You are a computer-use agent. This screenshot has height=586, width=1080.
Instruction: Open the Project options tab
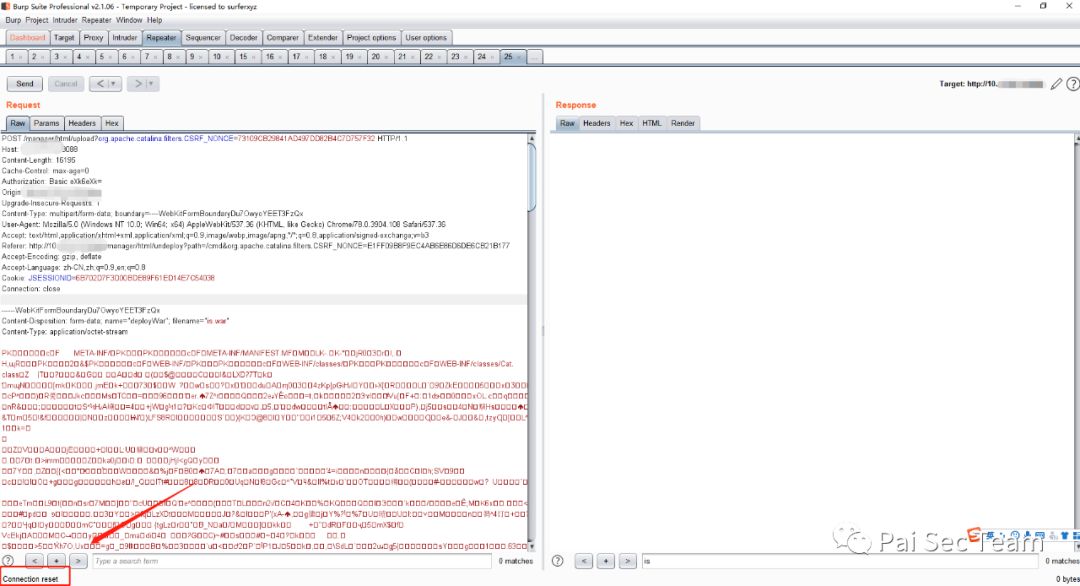(x=371, y=38)
